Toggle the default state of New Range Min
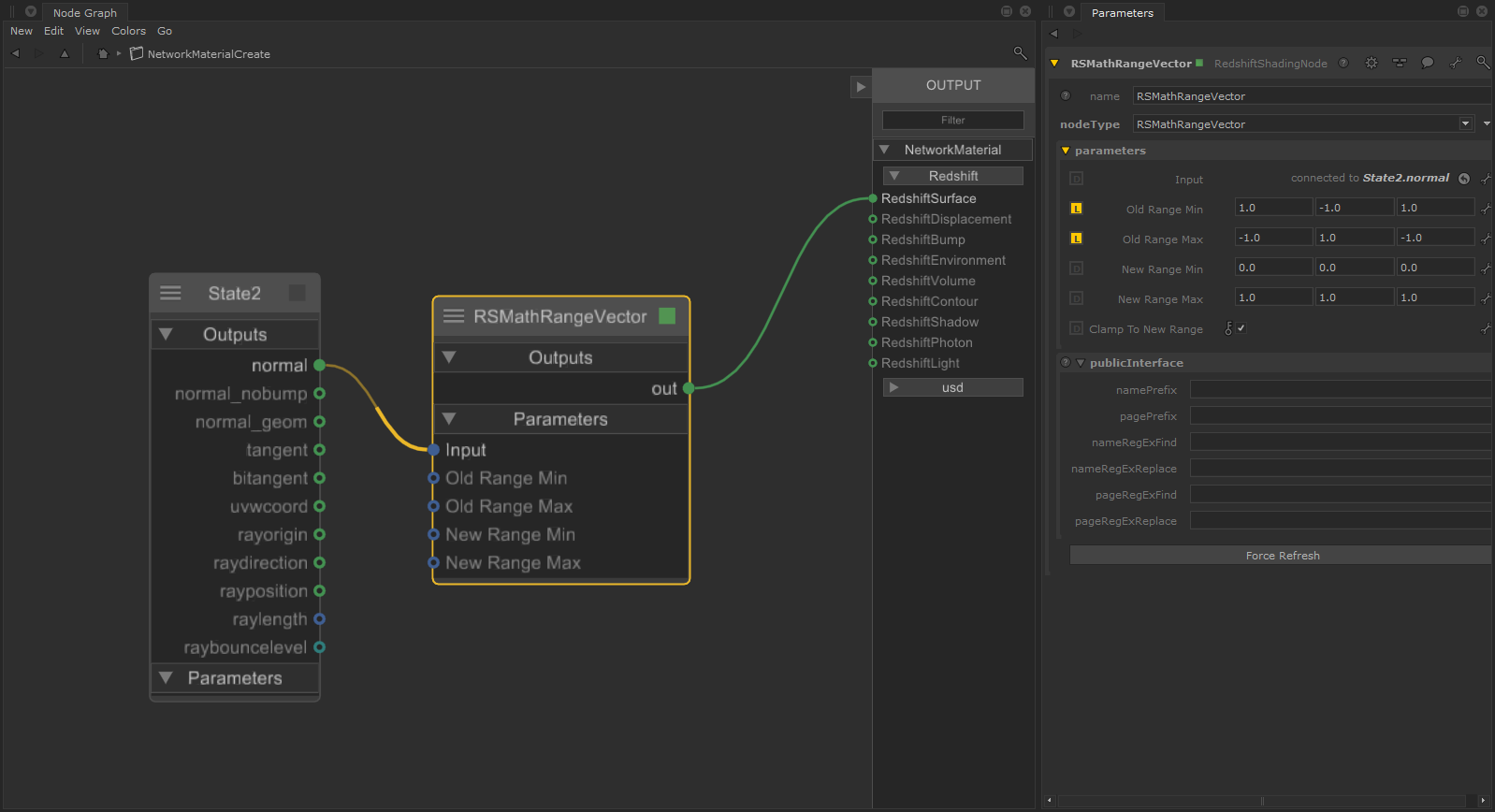This screenshot has width=1495, height=812. click(1076, 268)
